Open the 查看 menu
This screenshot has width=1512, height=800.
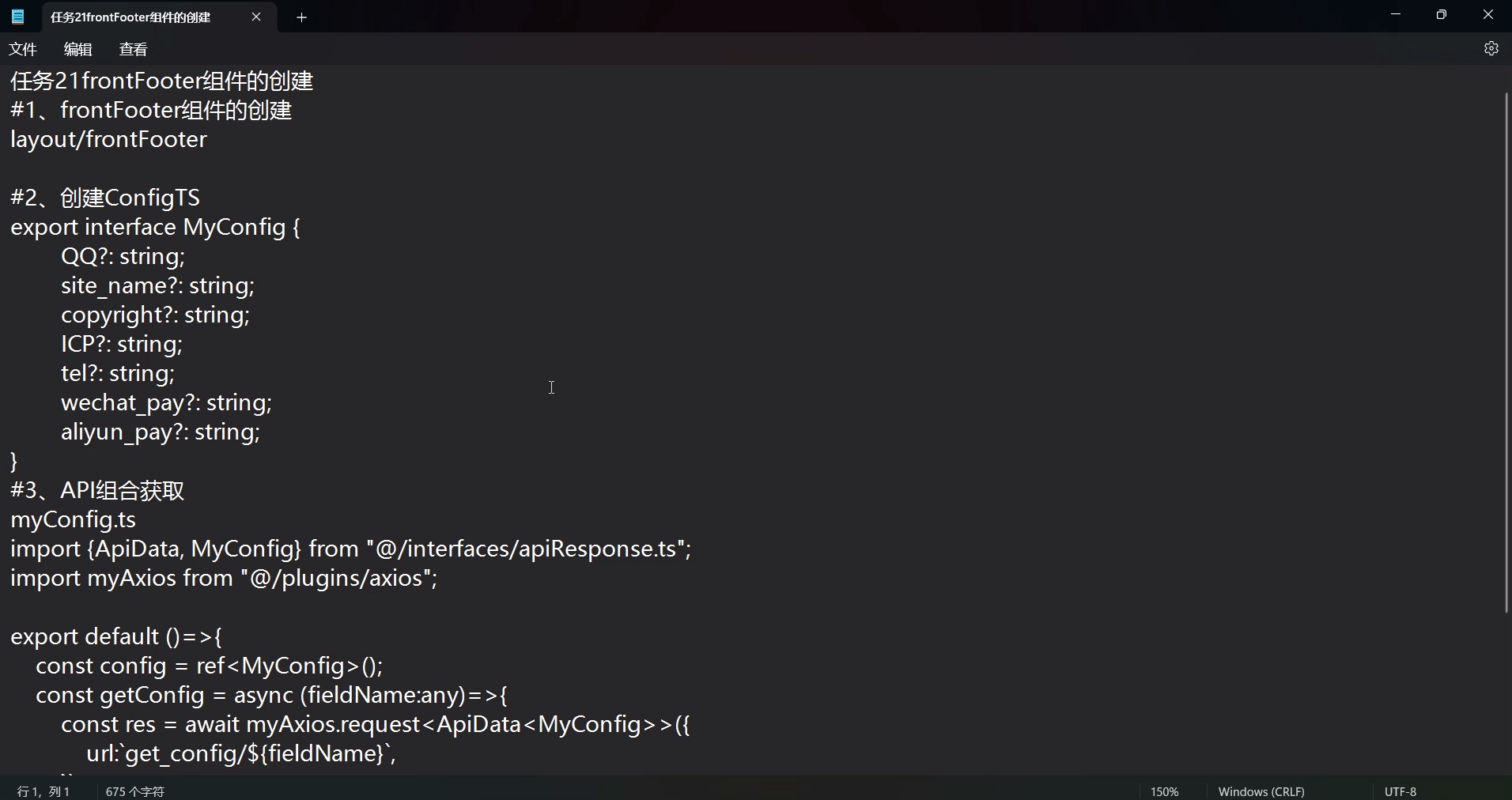click(132, 48)
